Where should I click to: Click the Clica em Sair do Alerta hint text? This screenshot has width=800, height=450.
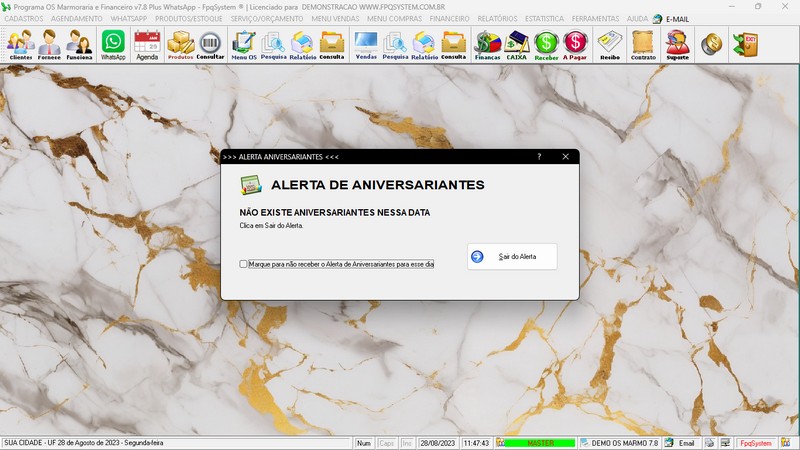coord(271,226)
